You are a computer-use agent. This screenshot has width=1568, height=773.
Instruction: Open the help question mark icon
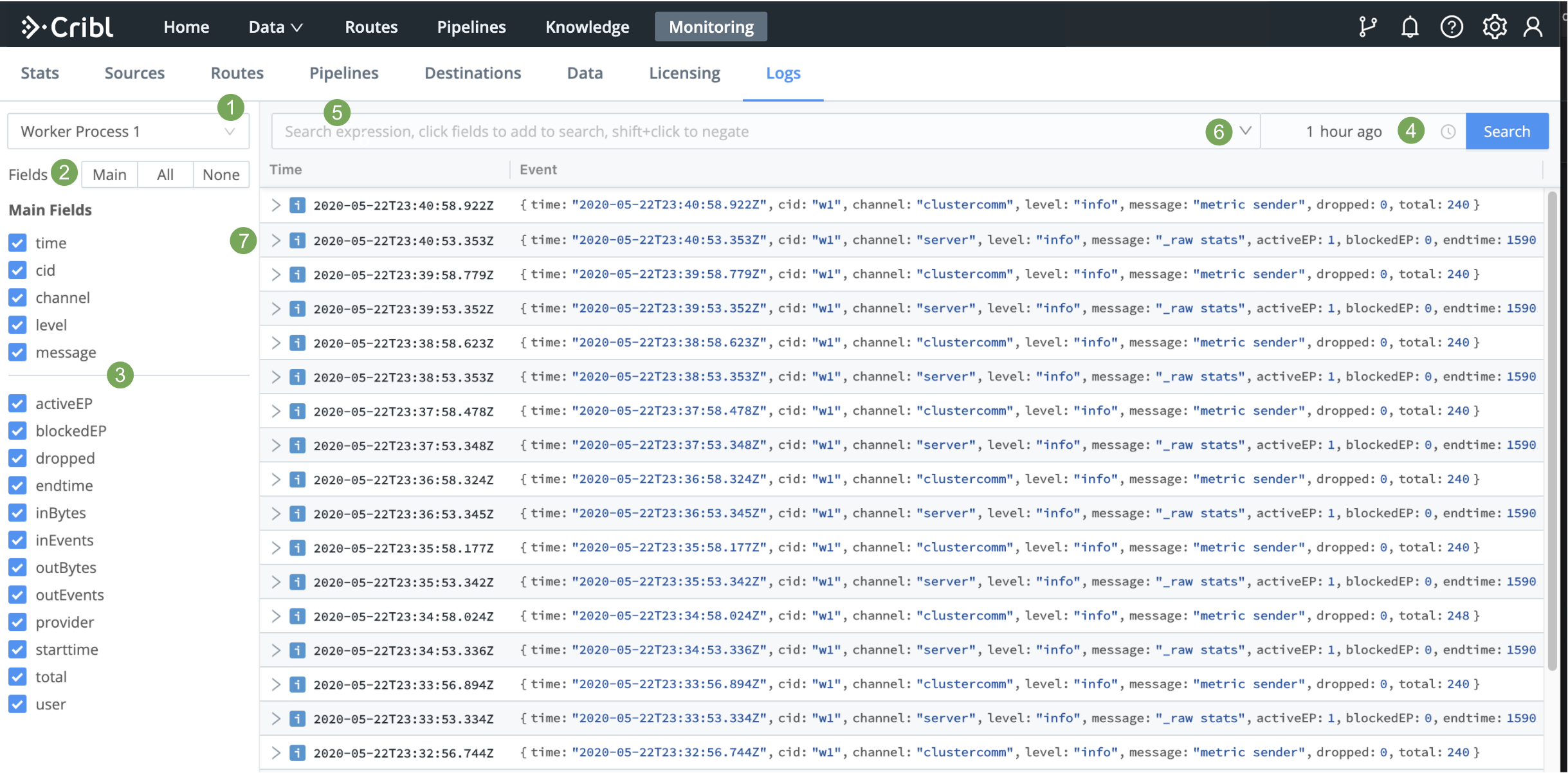pos(1452,26)
